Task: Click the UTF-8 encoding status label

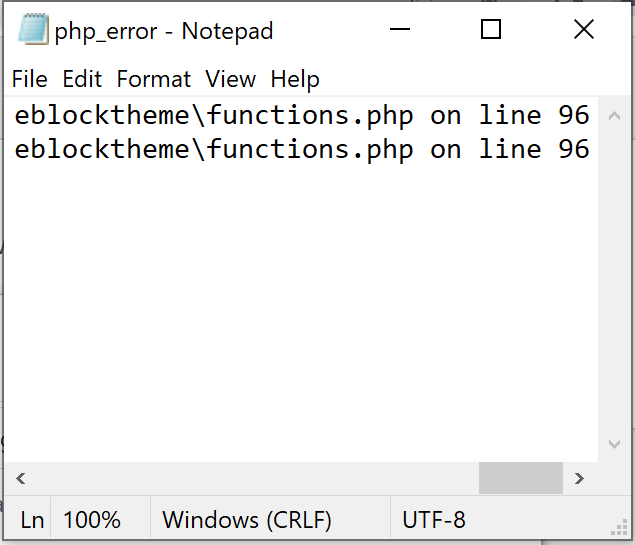Action: click(x=434, y=520)
